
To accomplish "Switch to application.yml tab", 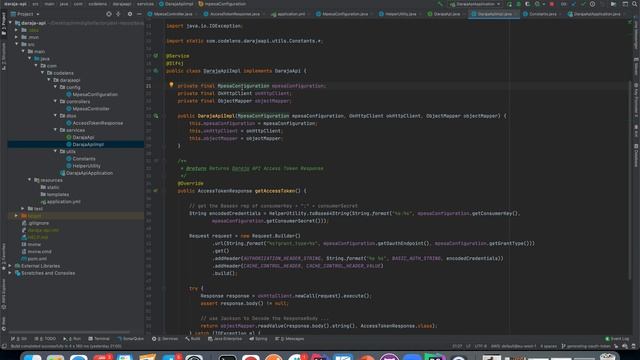I will click(291, 14).
